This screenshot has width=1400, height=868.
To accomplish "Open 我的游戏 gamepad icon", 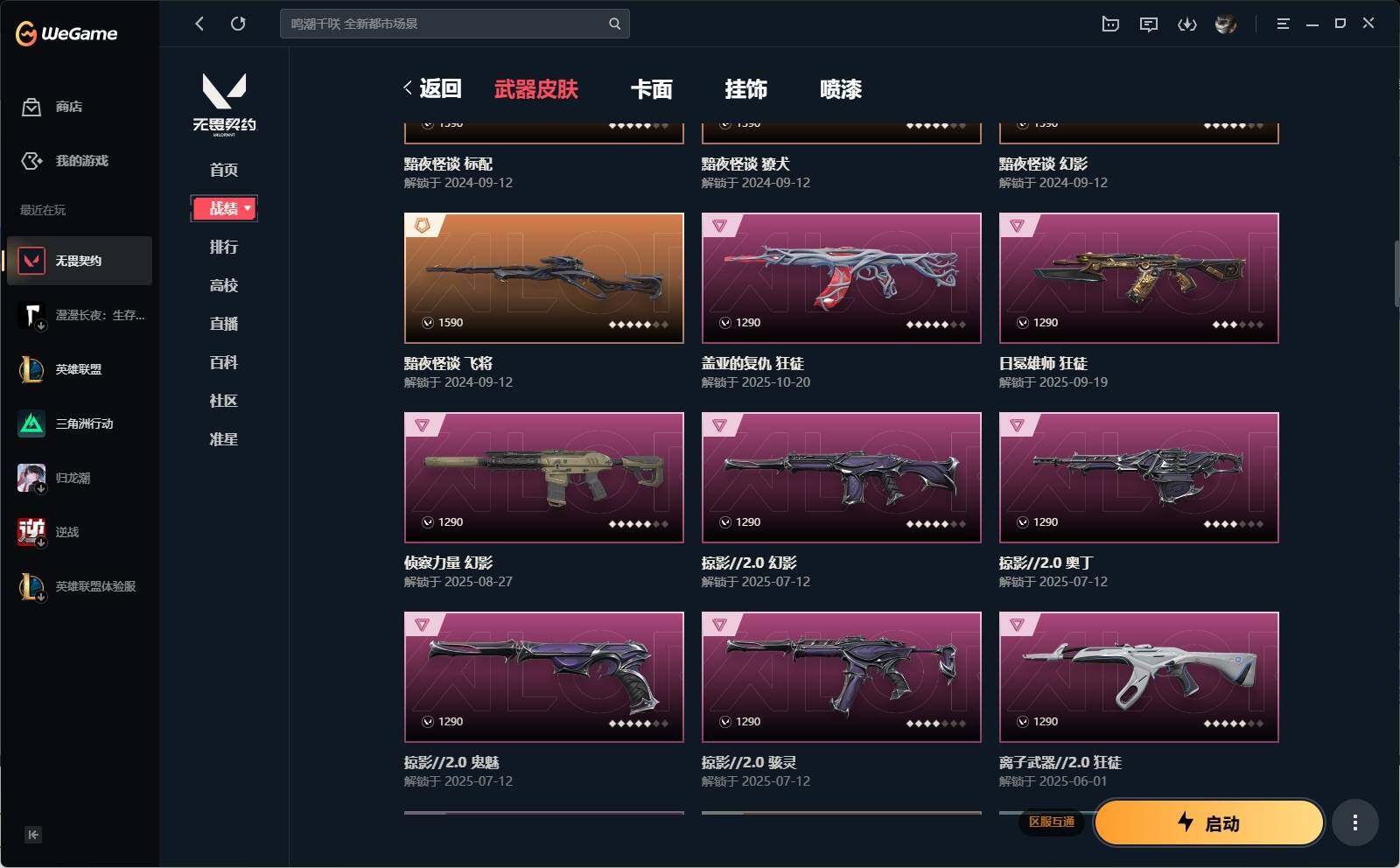I will tap(31, 161).
